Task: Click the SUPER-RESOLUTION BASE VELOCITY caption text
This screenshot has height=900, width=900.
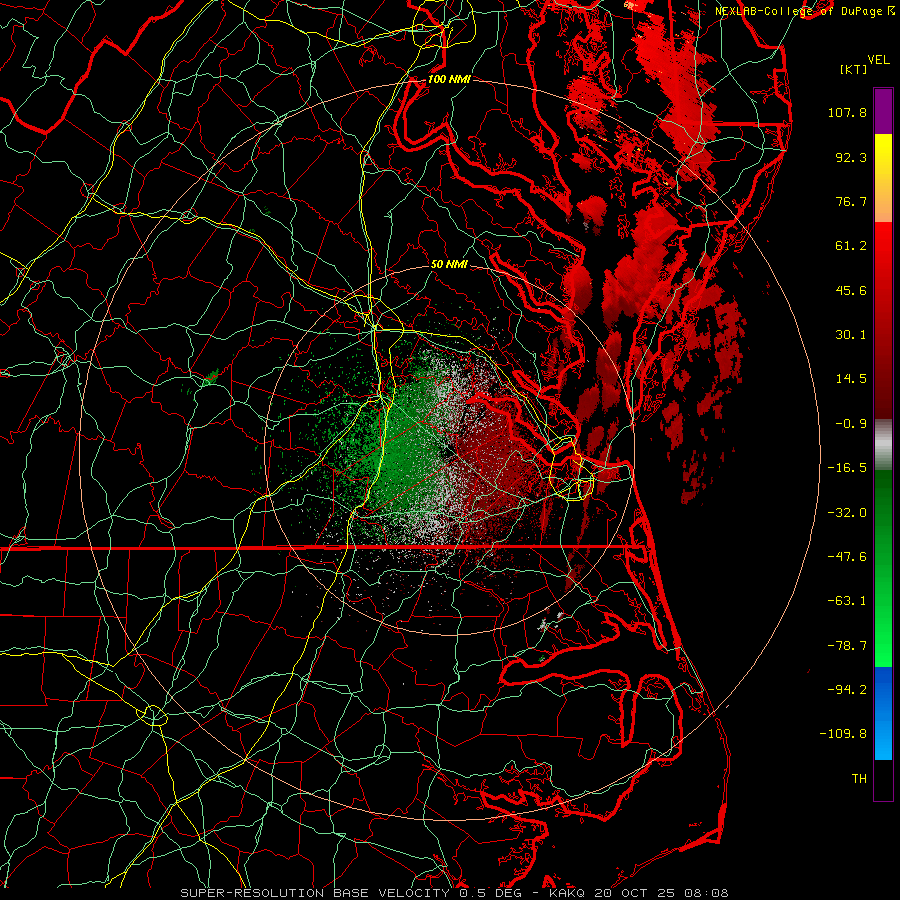Action: pyautogui.click(x=315, y=893)
